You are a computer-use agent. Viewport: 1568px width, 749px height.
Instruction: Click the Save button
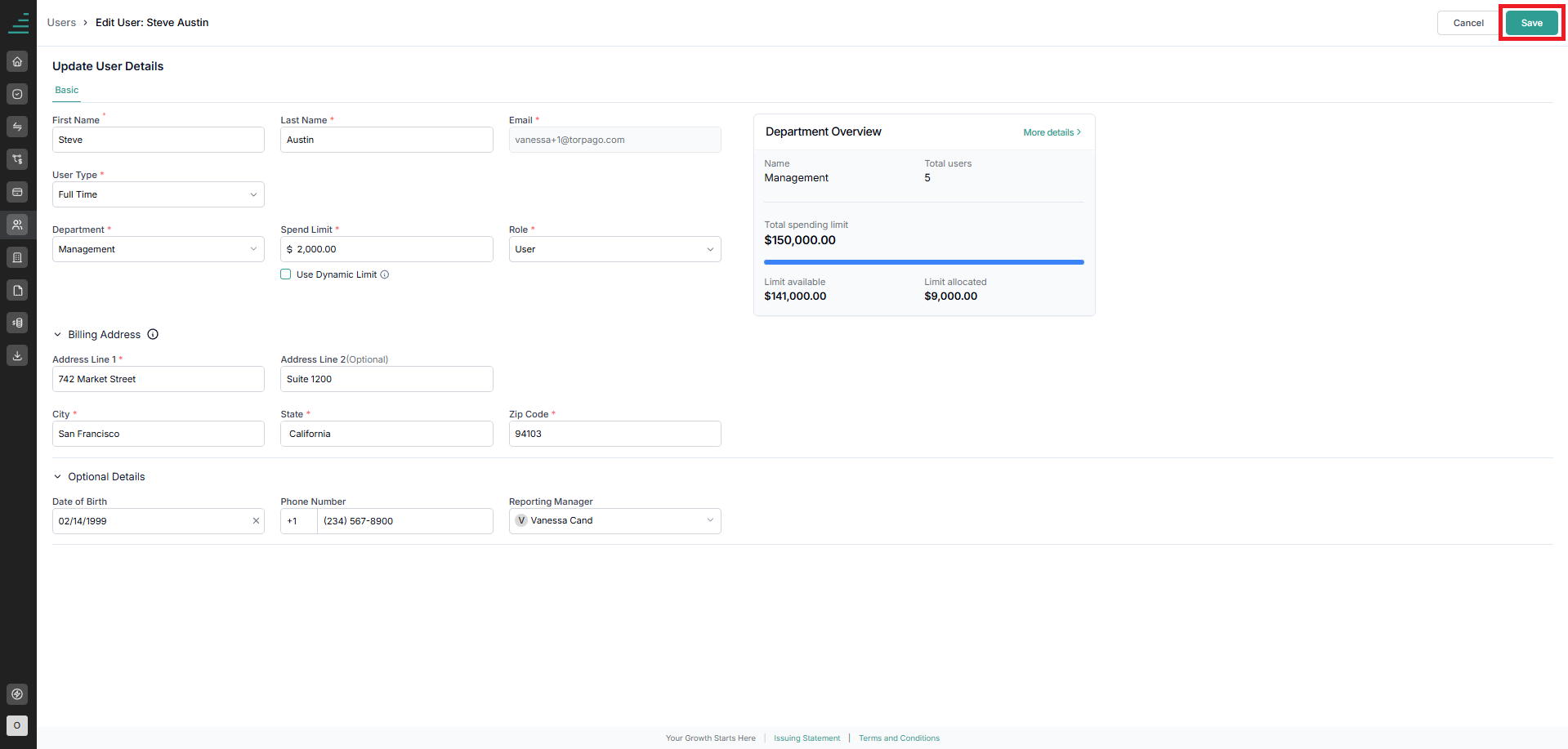(x=1532, y=23)
